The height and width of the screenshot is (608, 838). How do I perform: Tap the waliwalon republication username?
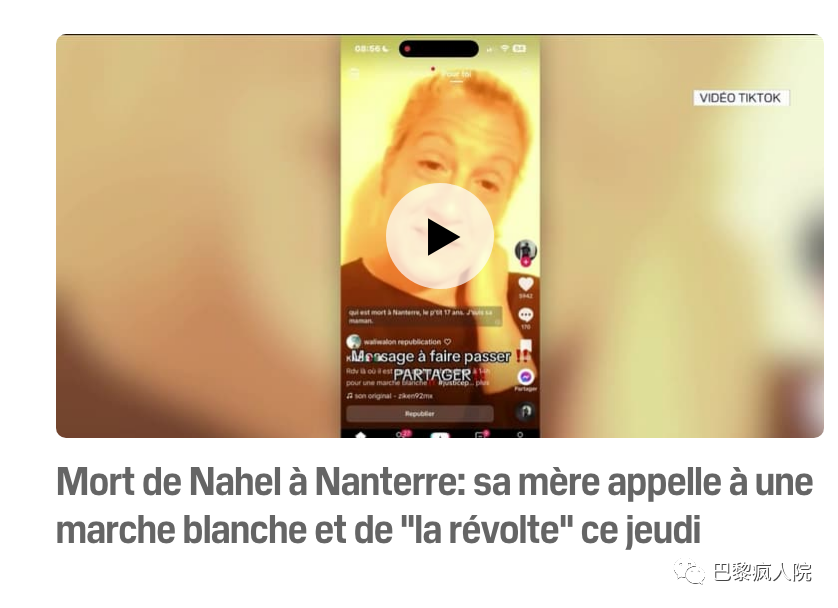pyautogui.click(x=402, y=342)
